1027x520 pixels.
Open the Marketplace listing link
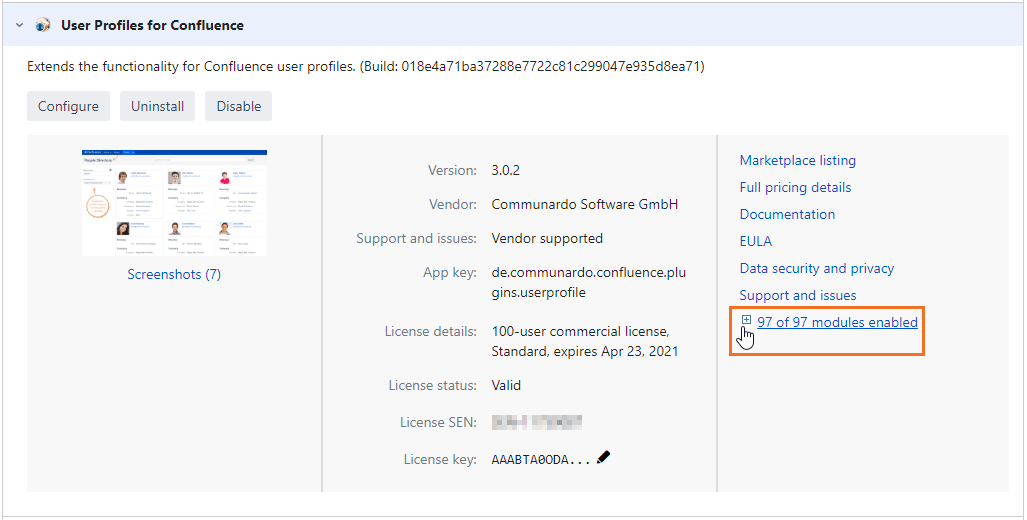(x=797, y=160)
